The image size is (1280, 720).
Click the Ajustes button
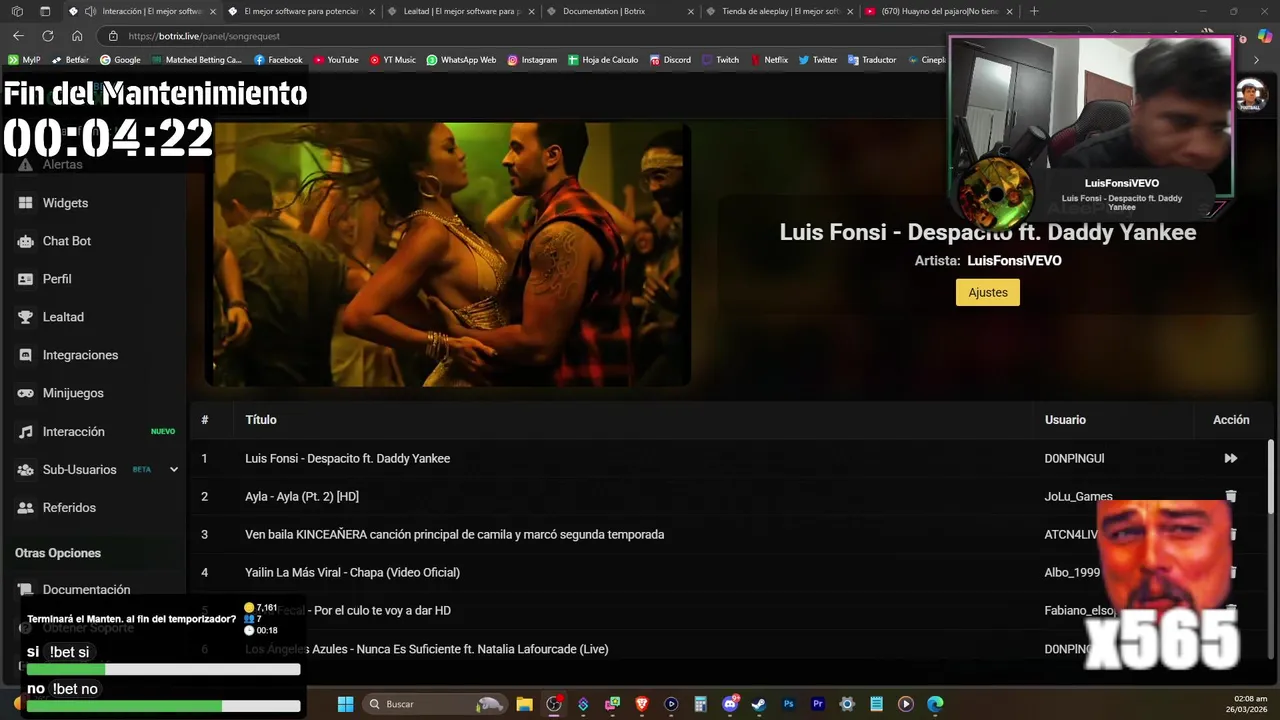click(988, 292)
